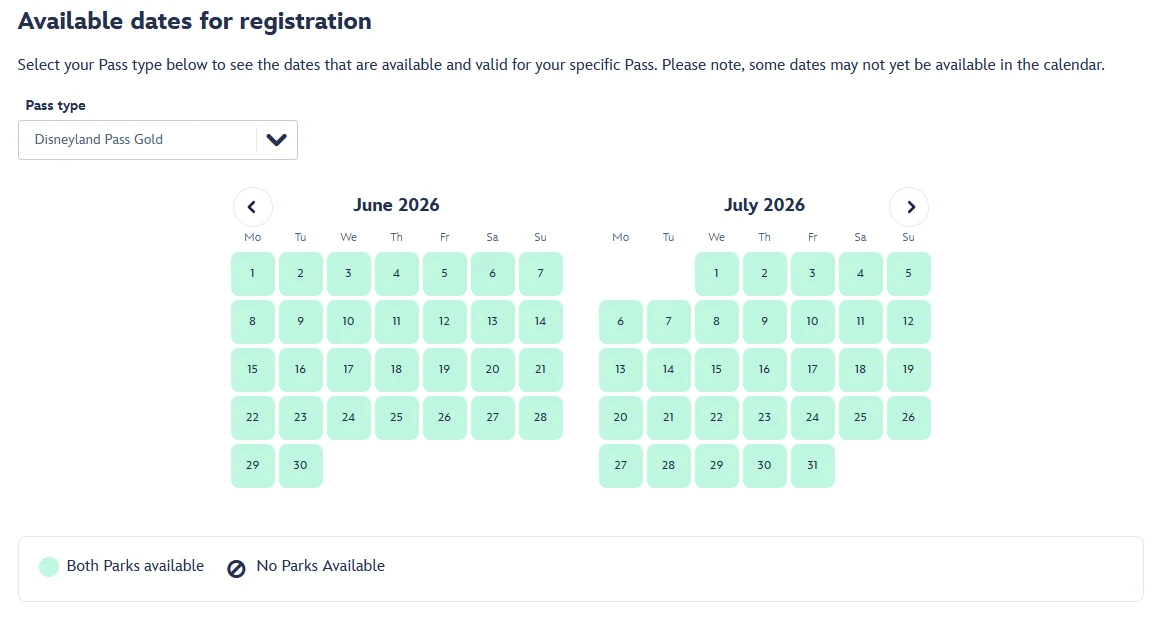Click the No Parks Available legend icon
Image resolution: width=1160 pixels, height=618 pixels.
[x=237, y=568]
